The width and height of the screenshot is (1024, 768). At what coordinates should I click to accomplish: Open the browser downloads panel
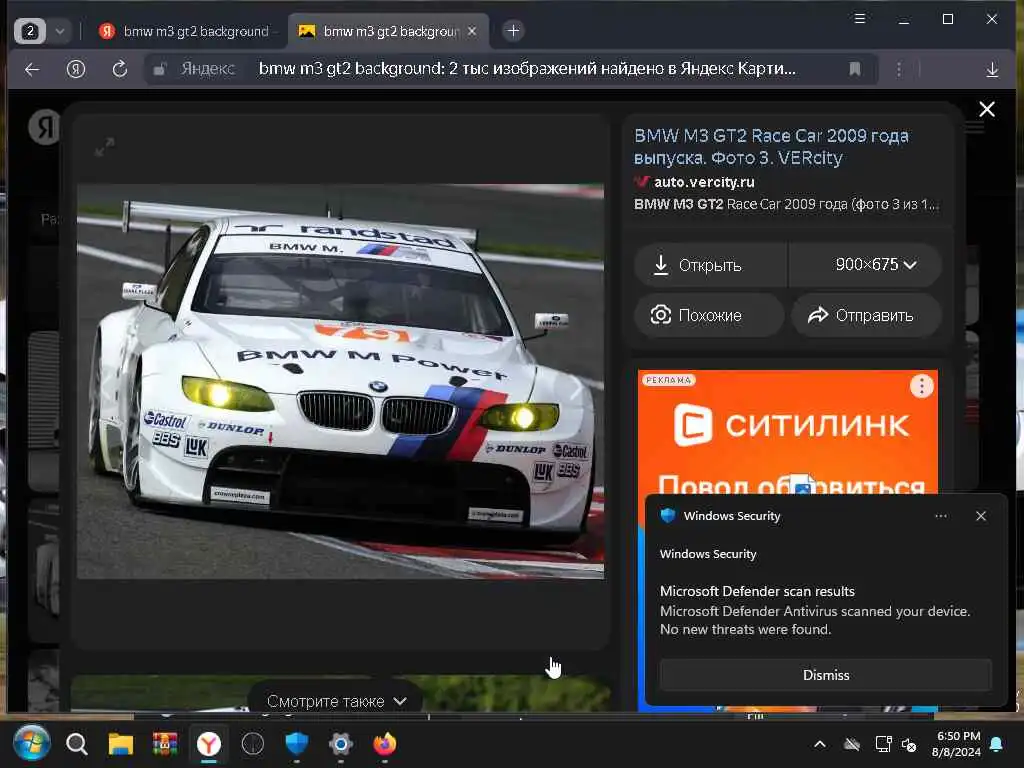(992, 69)
